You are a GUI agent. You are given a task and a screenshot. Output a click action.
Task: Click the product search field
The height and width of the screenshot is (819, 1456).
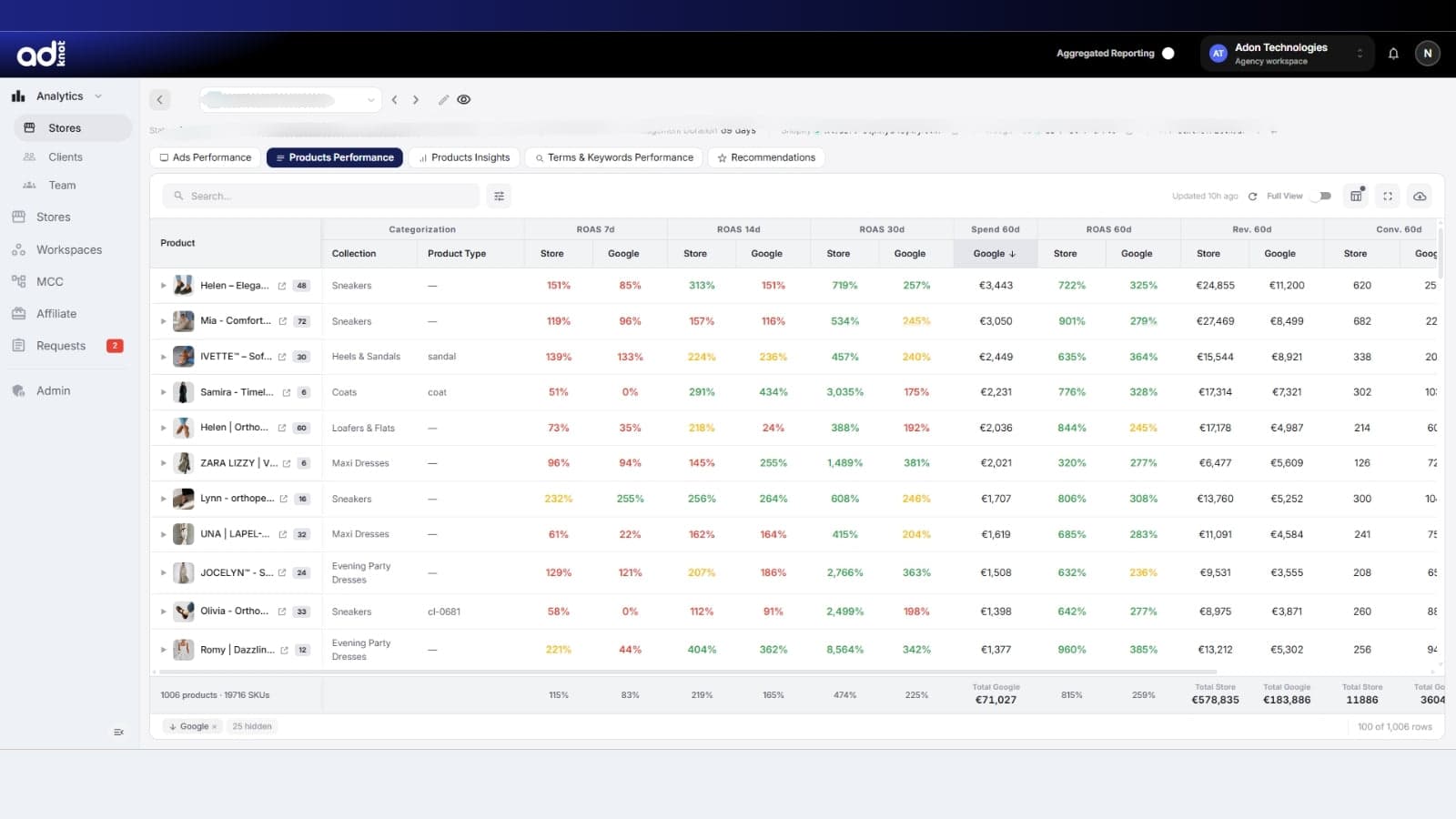(x=321, y=196)
